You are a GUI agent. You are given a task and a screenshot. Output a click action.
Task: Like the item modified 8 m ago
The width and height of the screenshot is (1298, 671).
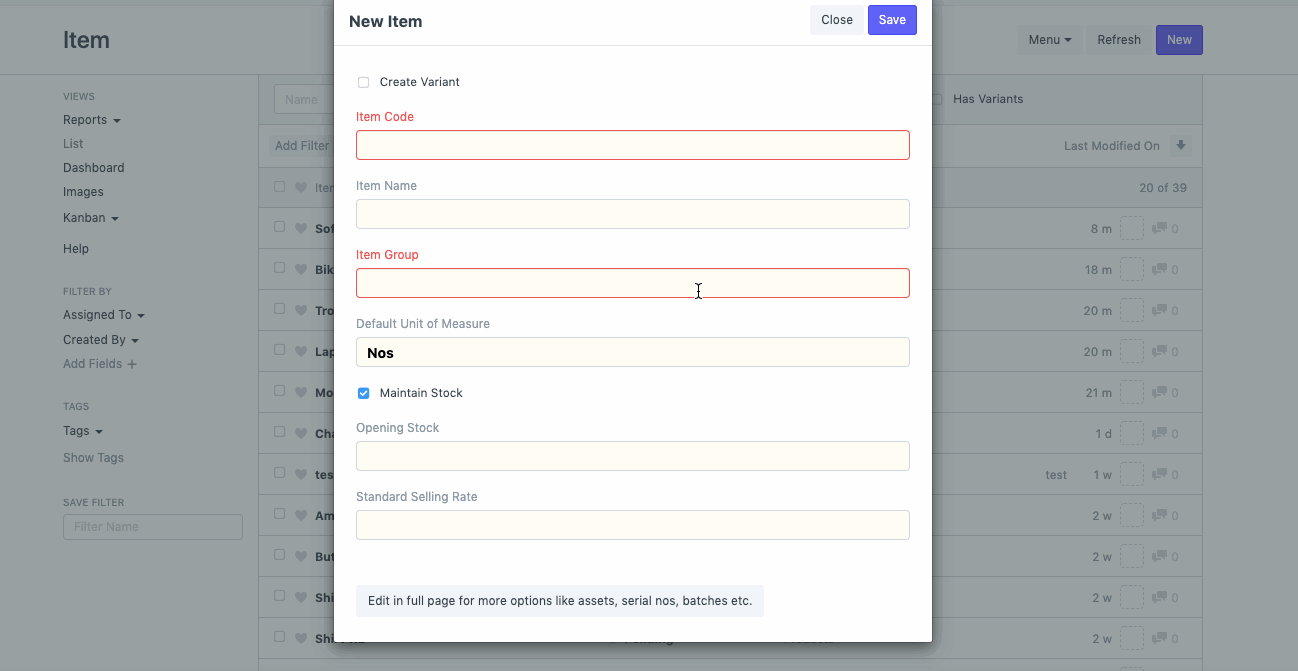click(300, 229)
